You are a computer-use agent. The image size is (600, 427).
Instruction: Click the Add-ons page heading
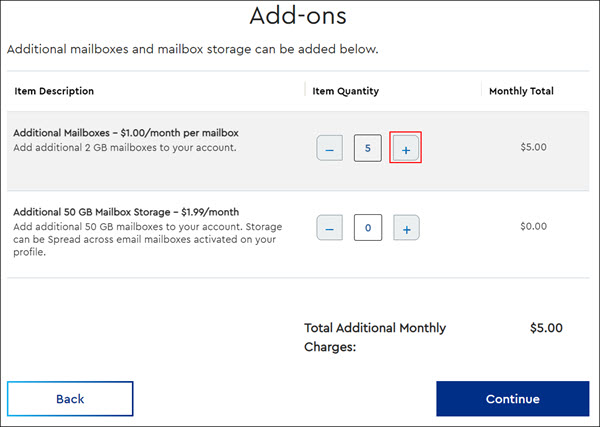[298, 16]
